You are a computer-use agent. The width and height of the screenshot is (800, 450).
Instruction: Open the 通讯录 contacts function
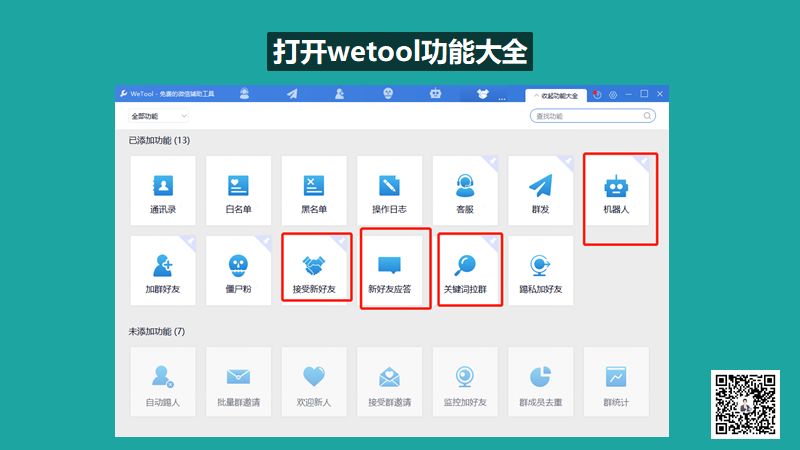click(162, 191)
